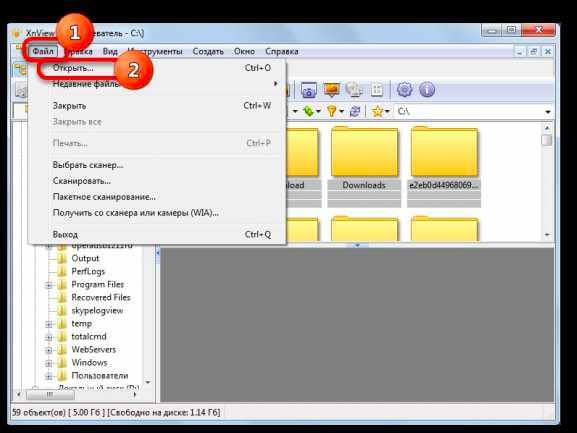This screenshot has height=433, width=577.
Task: Open the Инструменты menu
Action: pos(155,52)
